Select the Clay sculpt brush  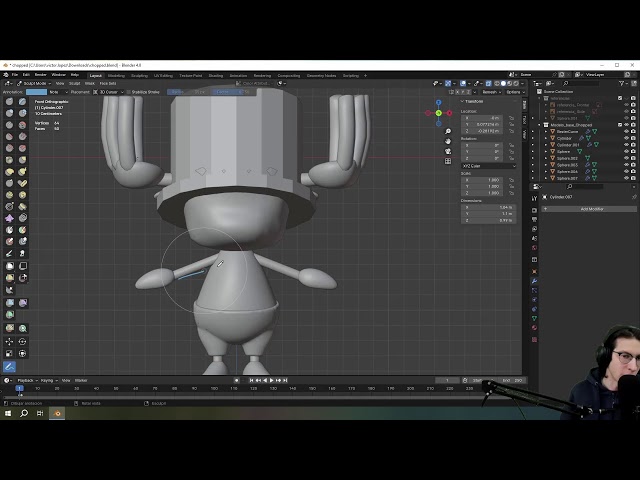point(9,113)
